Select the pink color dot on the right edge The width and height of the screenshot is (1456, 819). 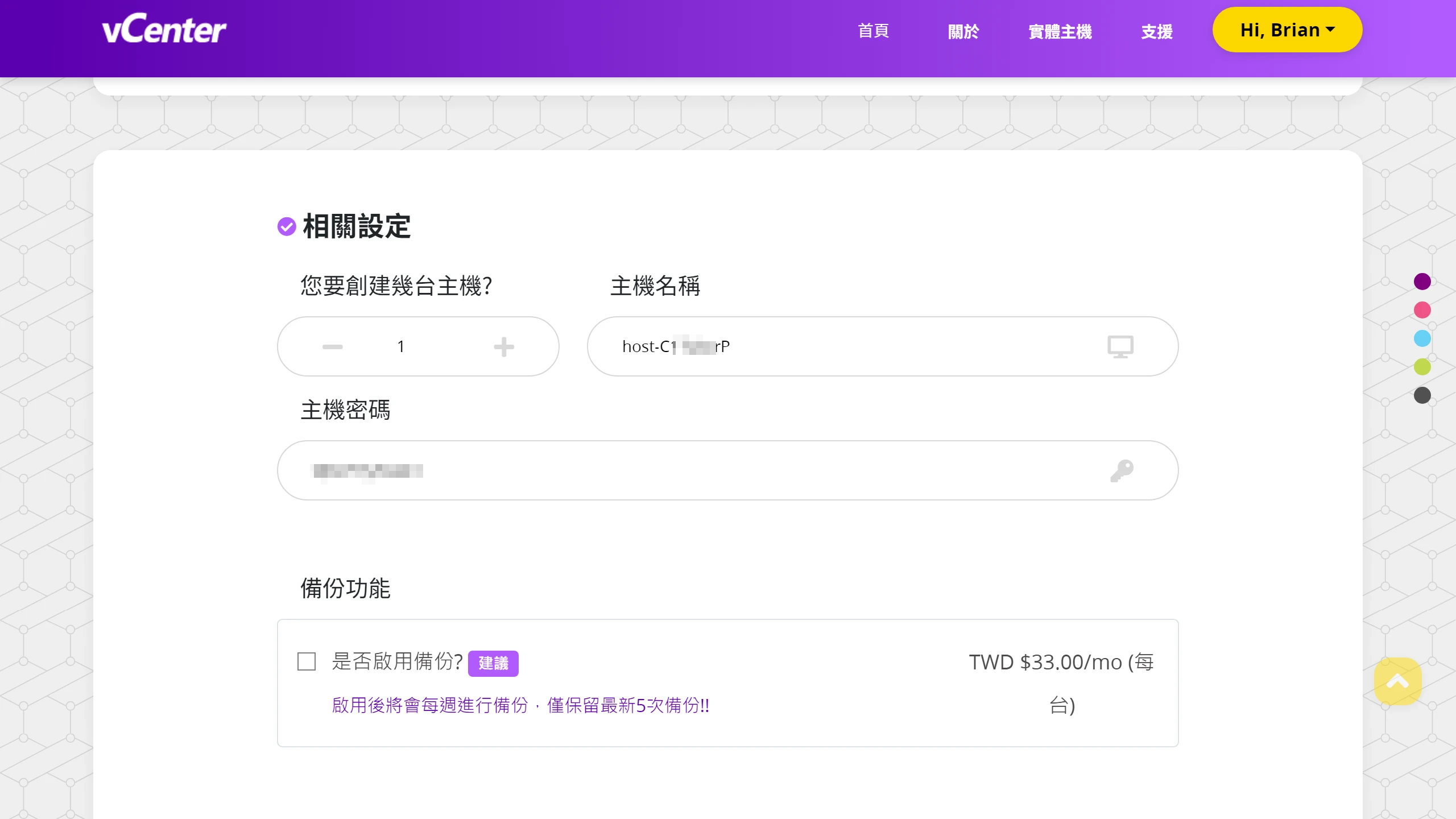pyautogui.click(x=1422, y=310)
